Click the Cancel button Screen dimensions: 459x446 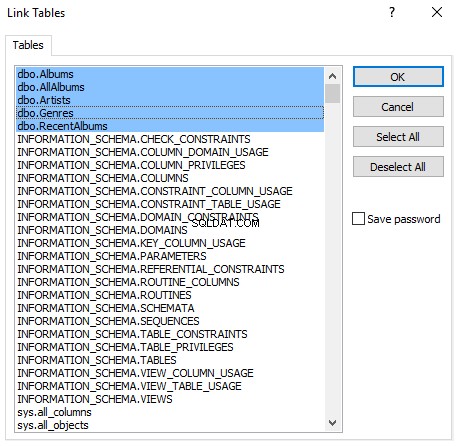point(398,107)
